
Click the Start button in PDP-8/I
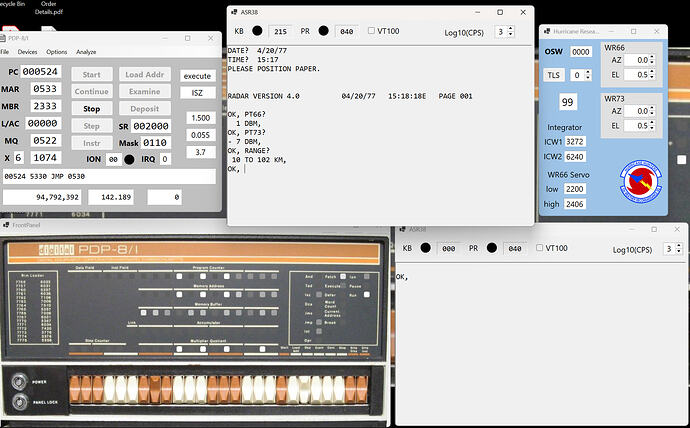92,74
